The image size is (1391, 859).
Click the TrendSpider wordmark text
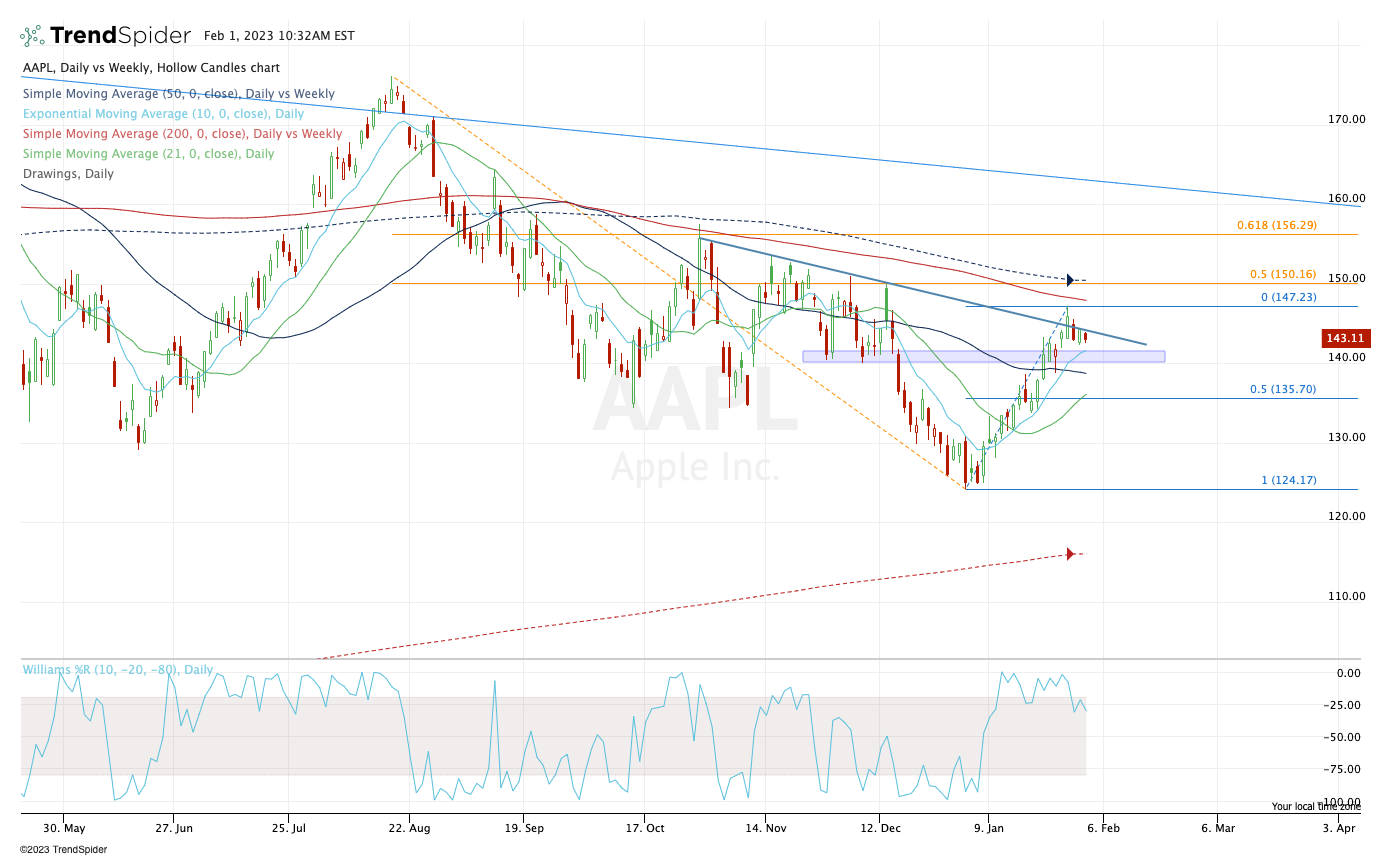point(120,37)
